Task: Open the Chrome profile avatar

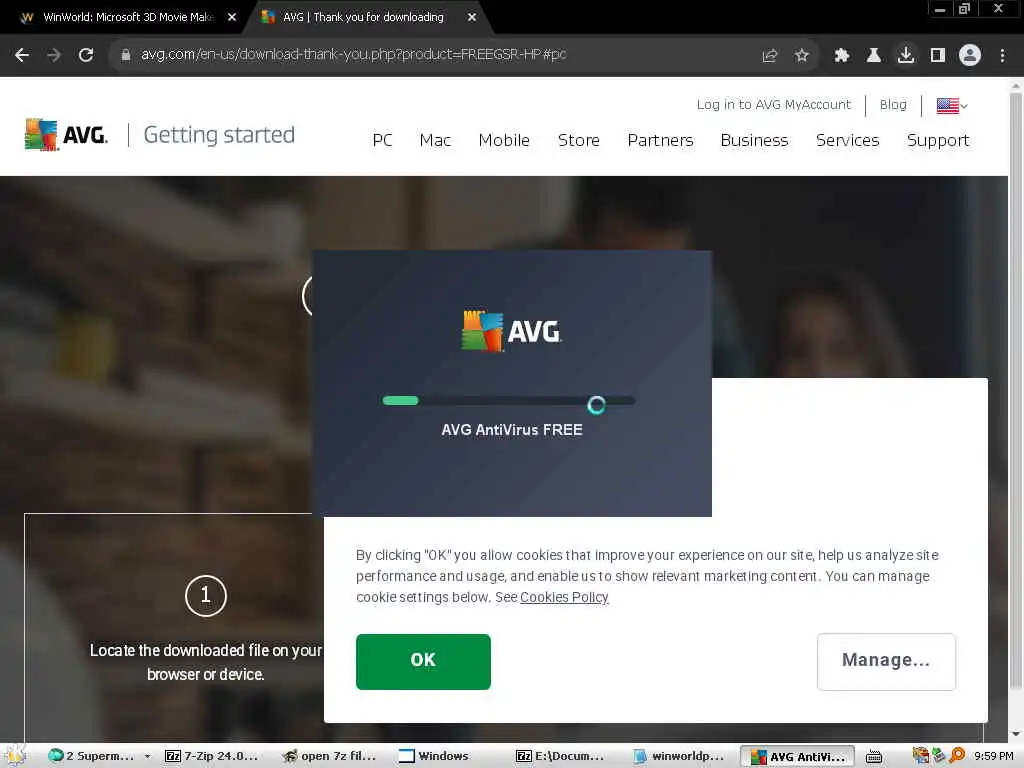Action: [x=970, y=56]
